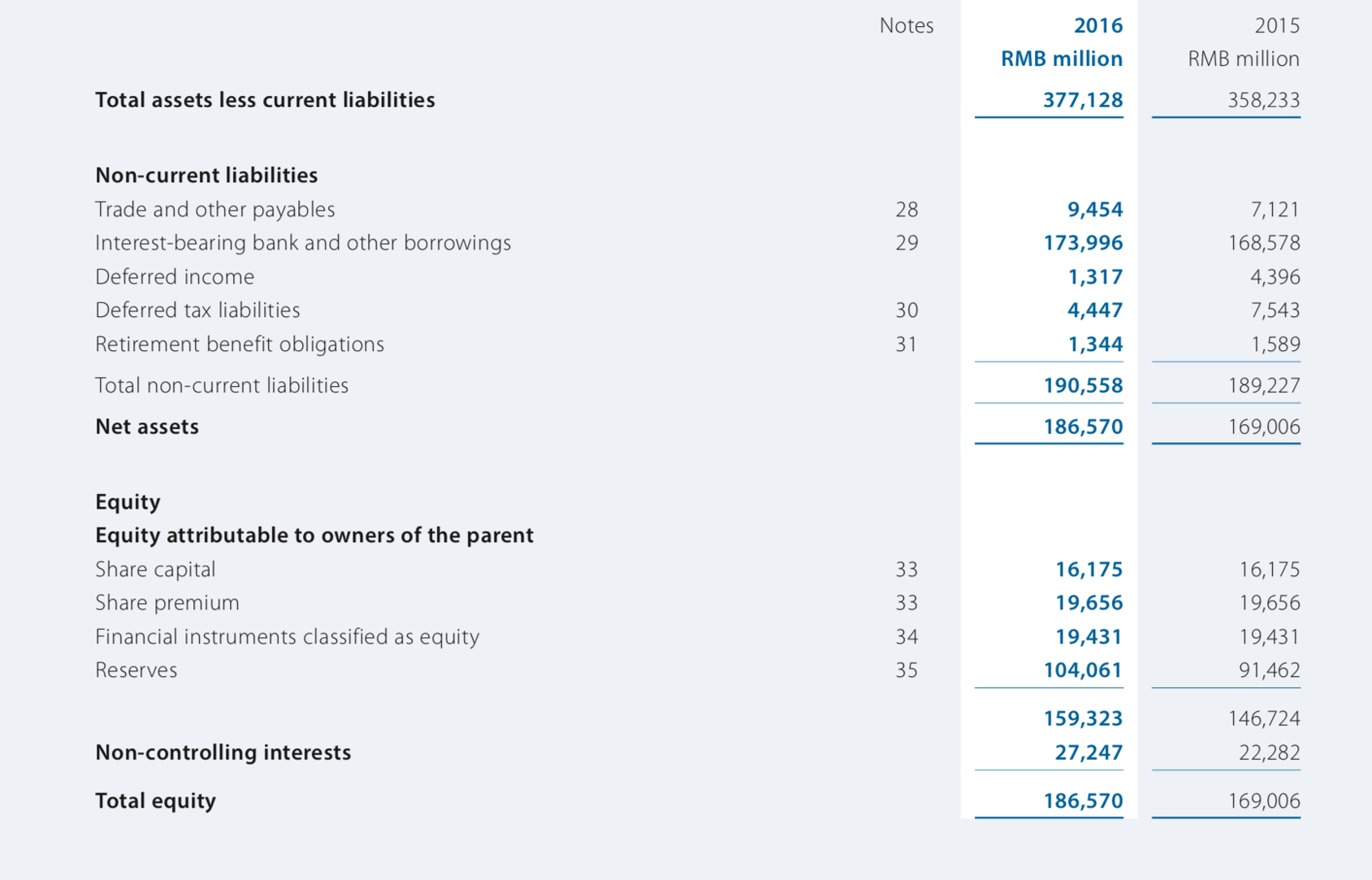The width and height of the screenshot is (1372, 880).
Task: Open note 29 reference for borrowings
Action: [x=907, y=243]
